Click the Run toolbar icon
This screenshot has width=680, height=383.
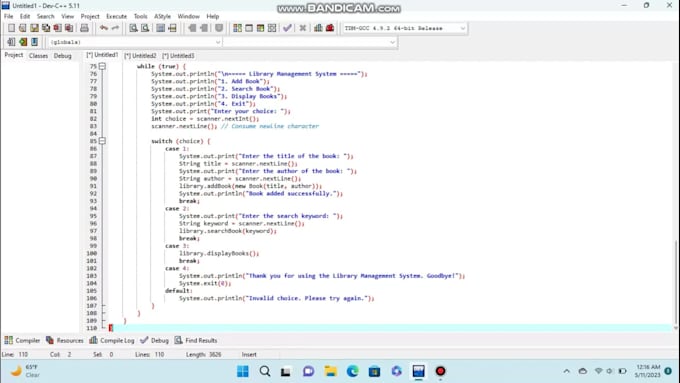[x=249, y=28]
